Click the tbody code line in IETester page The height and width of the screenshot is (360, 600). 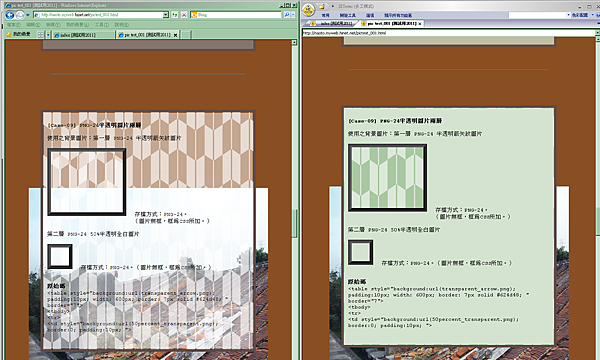tap(359, 307)
